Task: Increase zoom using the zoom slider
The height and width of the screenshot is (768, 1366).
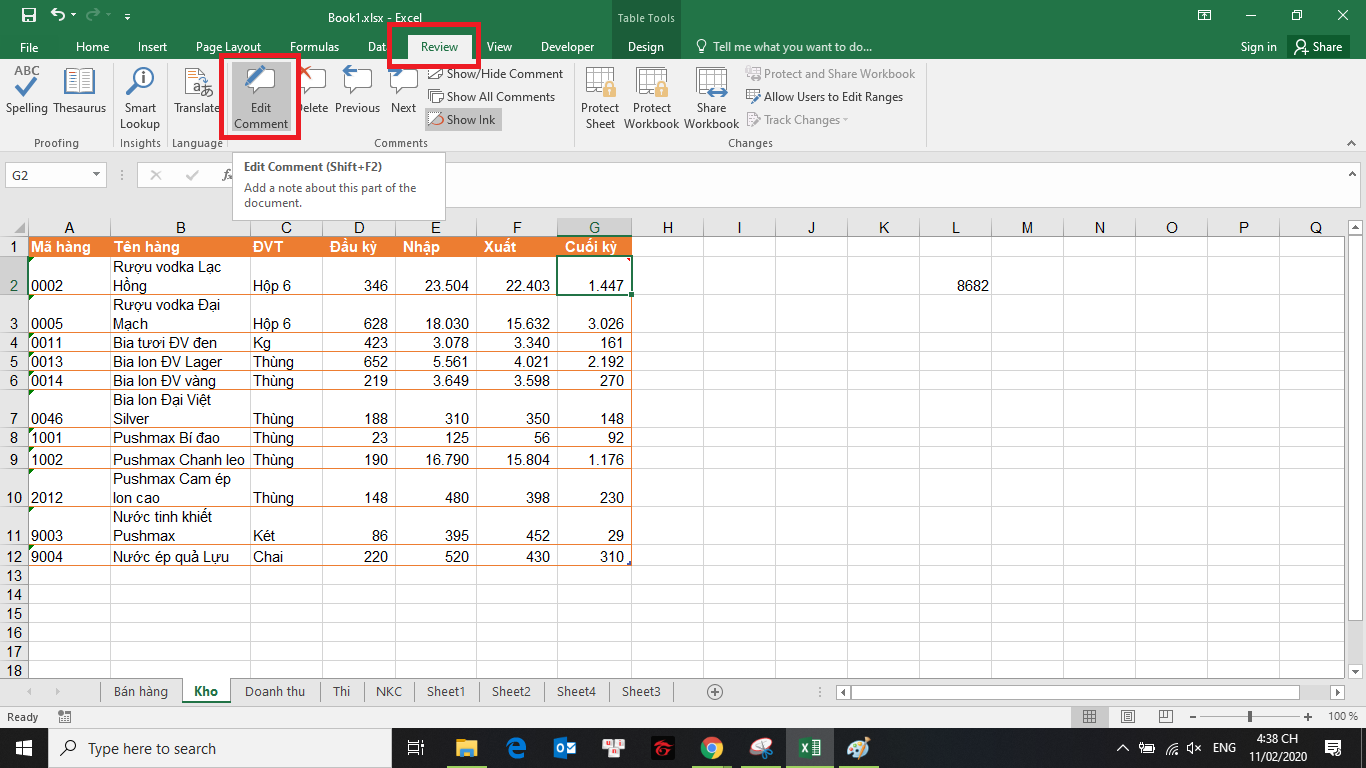Action: point(1308,716)
